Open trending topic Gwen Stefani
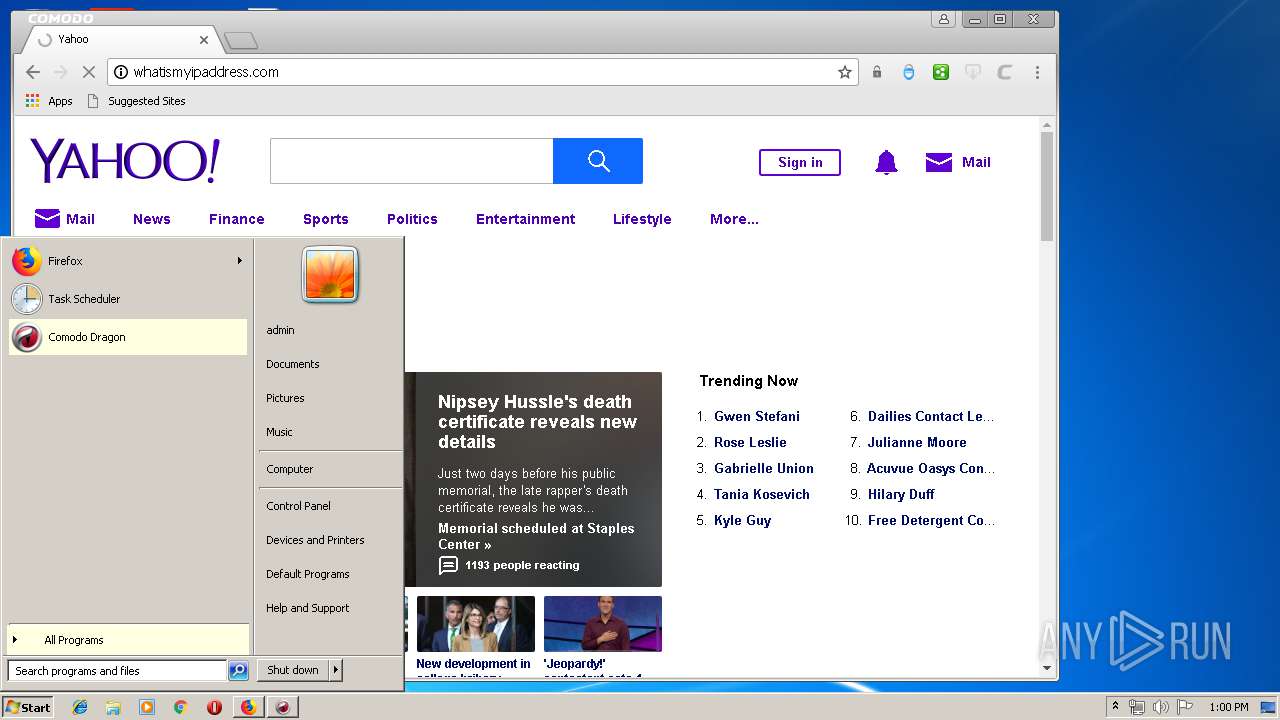 point(757,416)
